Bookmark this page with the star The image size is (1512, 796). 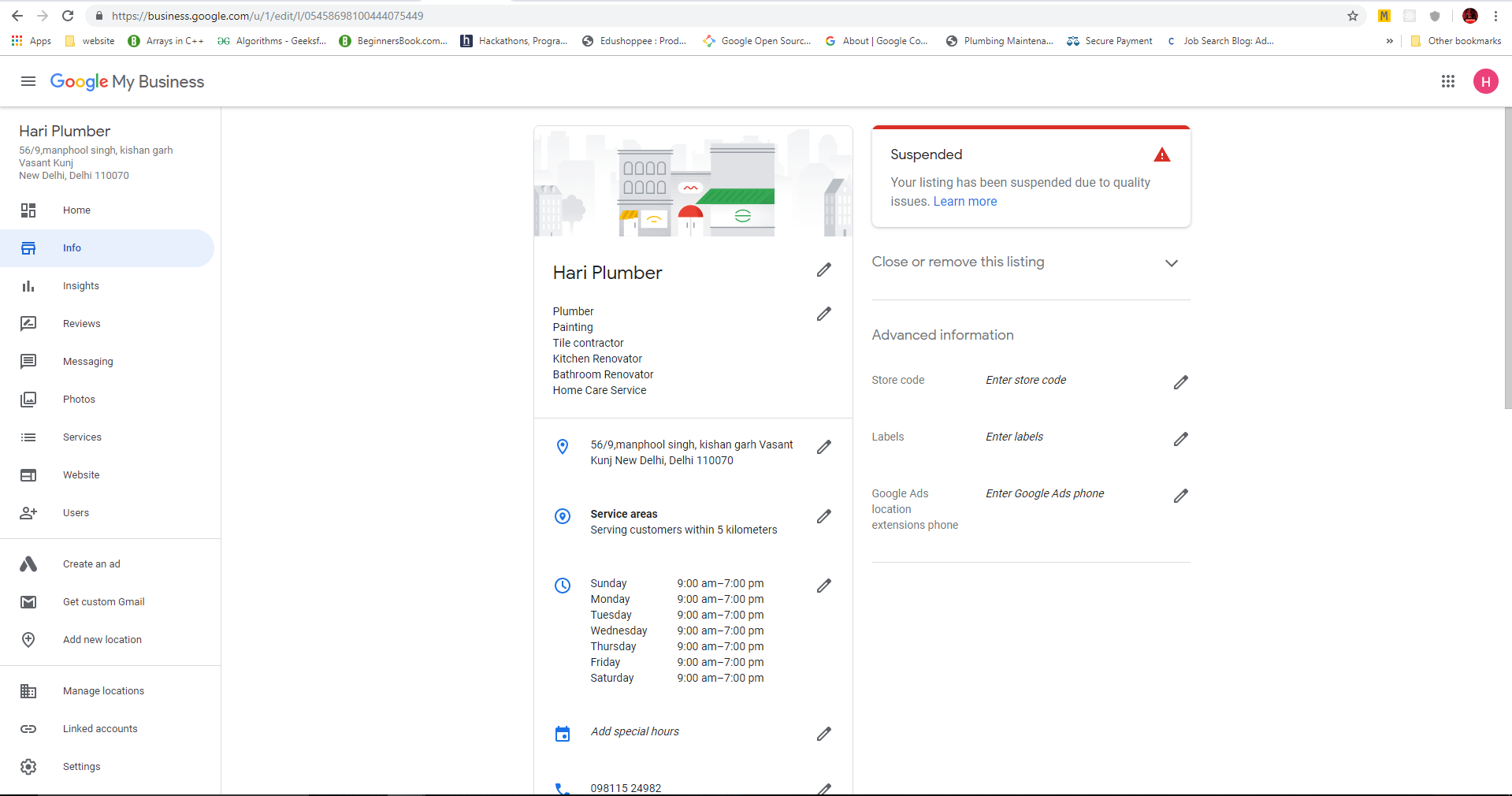pyautogui.click(x=1353, y=16)
